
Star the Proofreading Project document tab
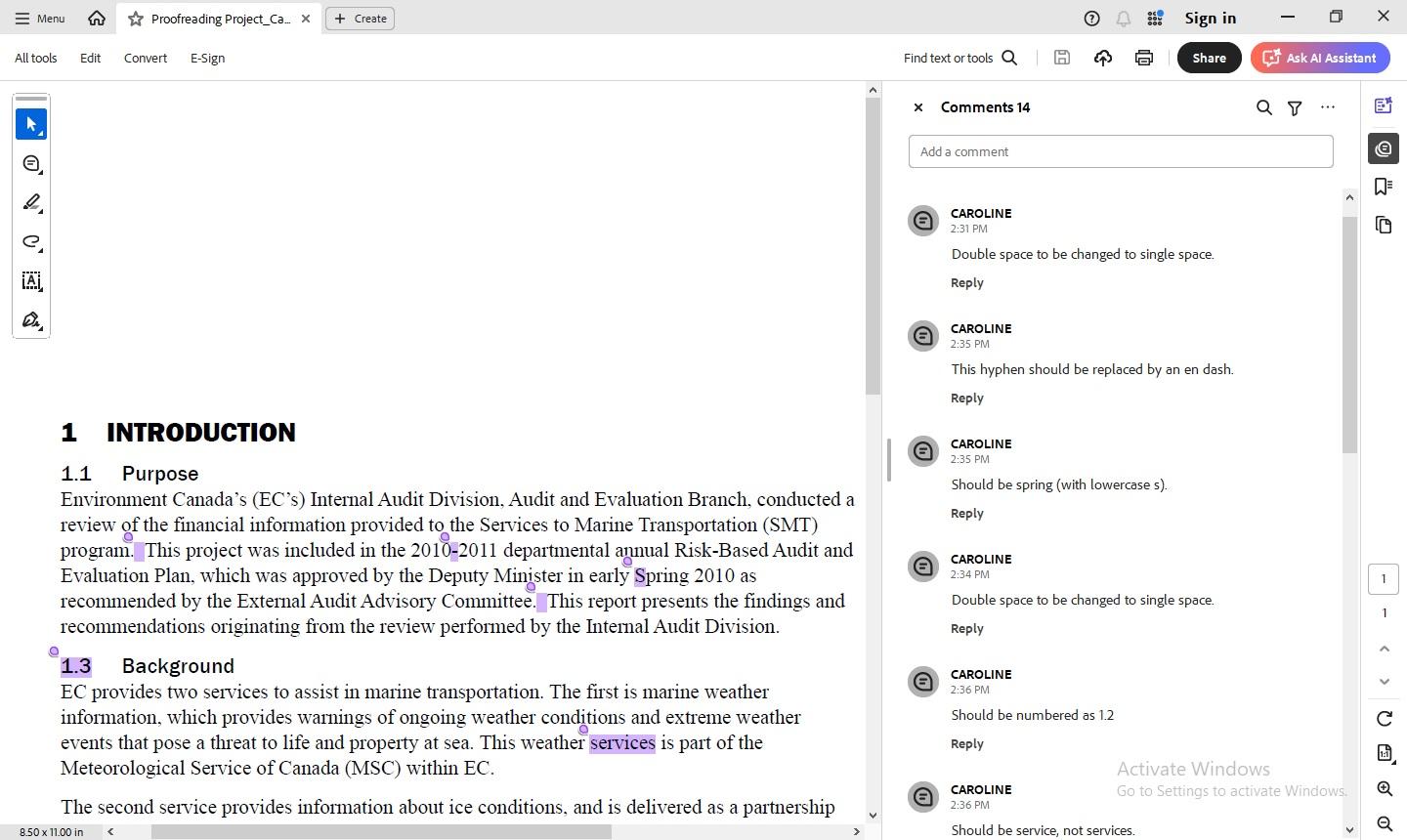(136, 19)
